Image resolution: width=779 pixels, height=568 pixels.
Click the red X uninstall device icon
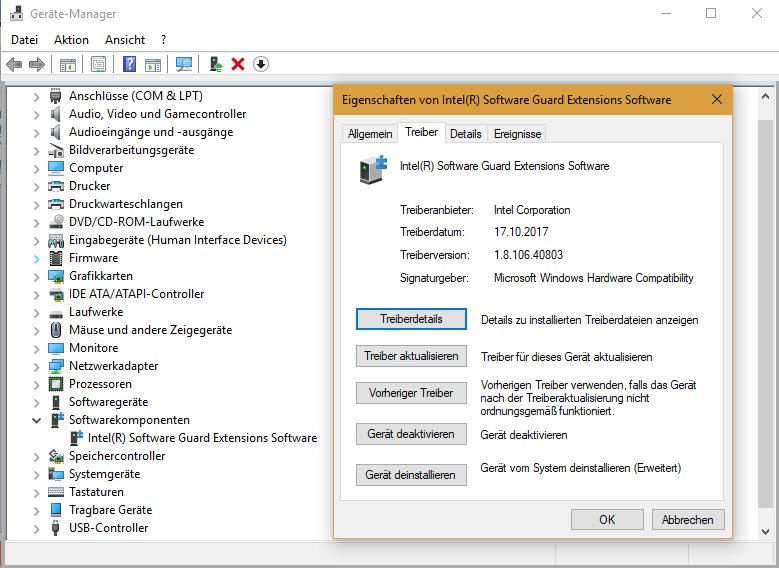pyautogui.click(x=238, y=65)
